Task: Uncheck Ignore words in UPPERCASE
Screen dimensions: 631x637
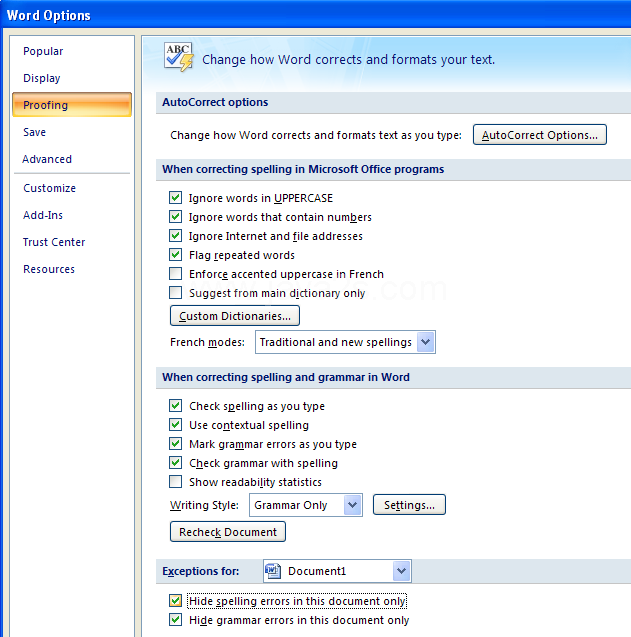Action: tap(176, 198)
